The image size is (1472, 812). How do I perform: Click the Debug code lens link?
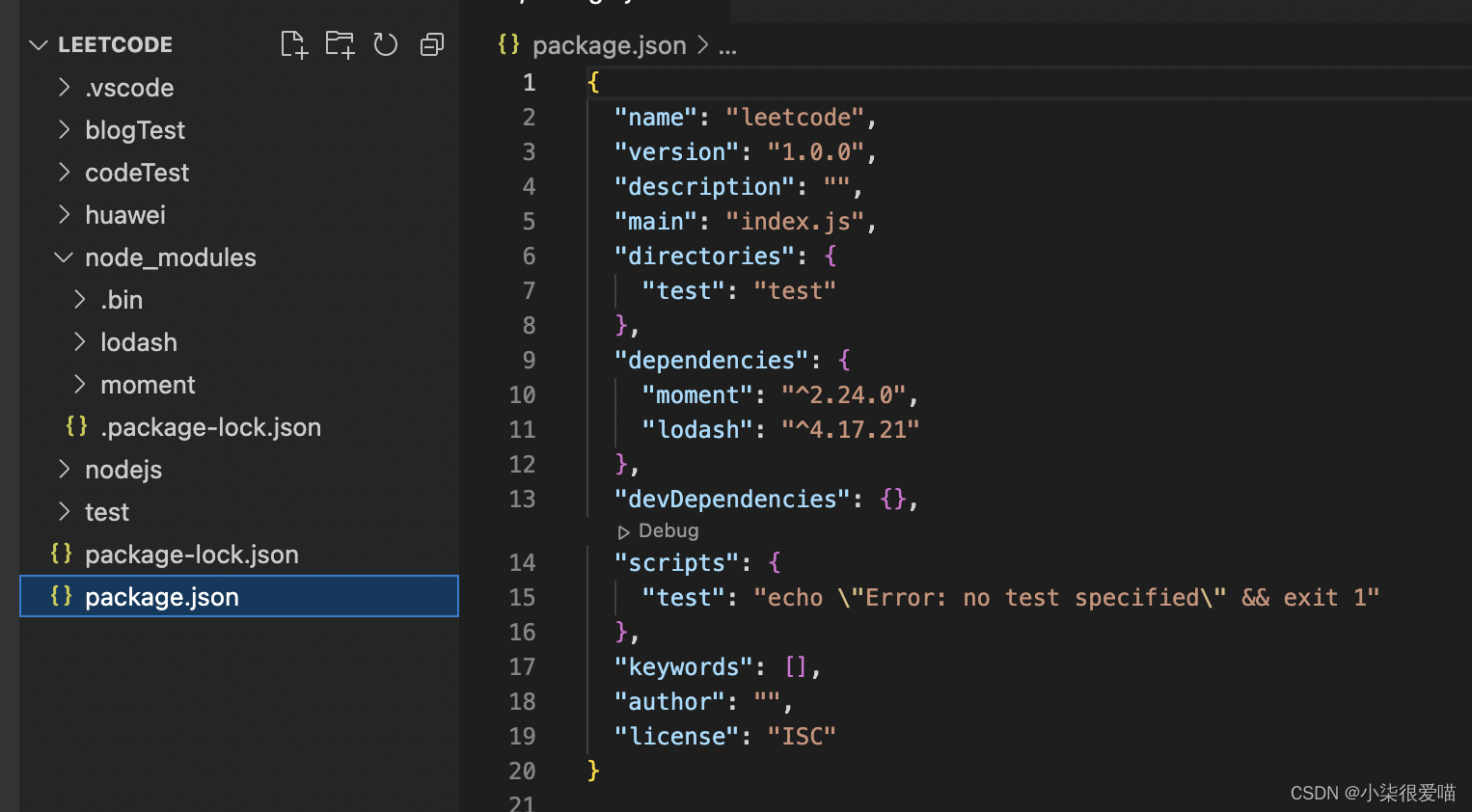(x=668, y=531)
